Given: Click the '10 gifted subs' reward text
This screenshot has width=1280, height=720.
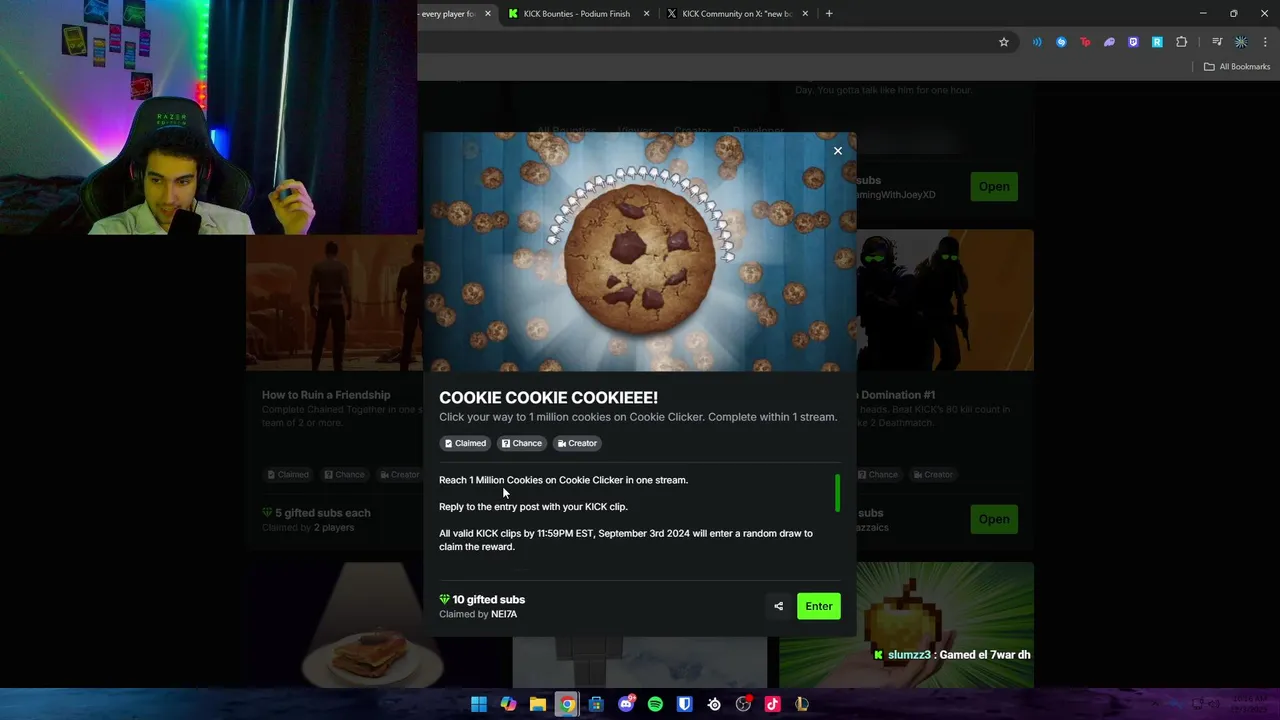Looking at the screenshot, I should pyautogui.click(x=488, y=600).
